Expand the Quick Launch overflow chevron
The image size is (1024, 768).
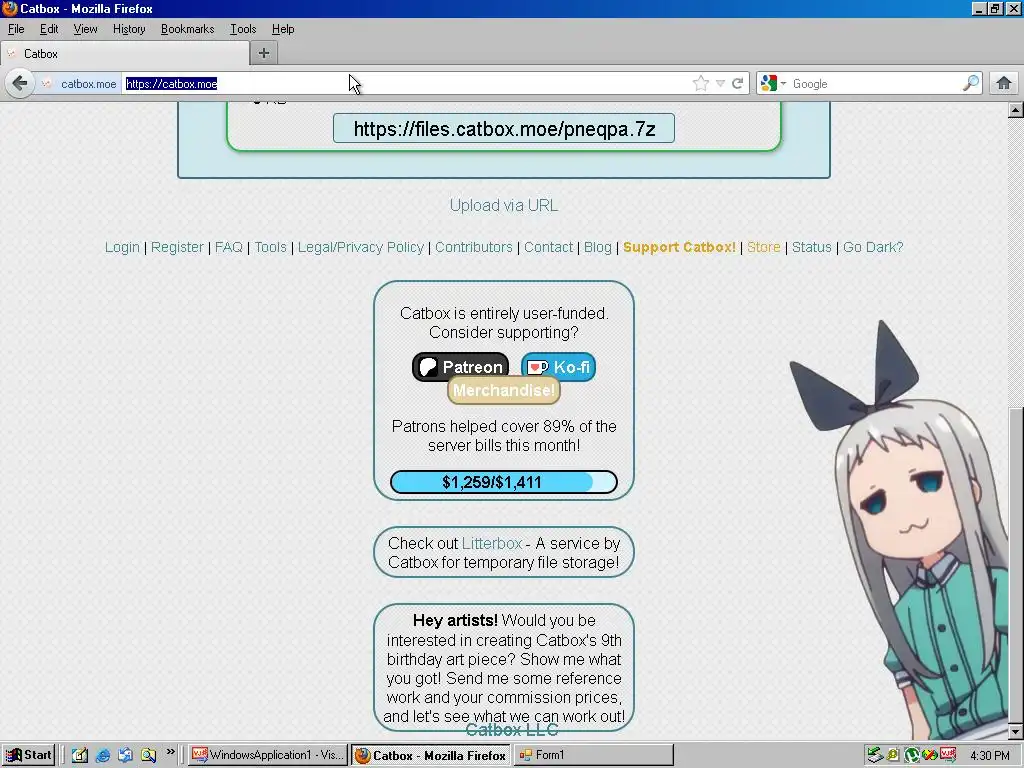(x=170, y=752)
